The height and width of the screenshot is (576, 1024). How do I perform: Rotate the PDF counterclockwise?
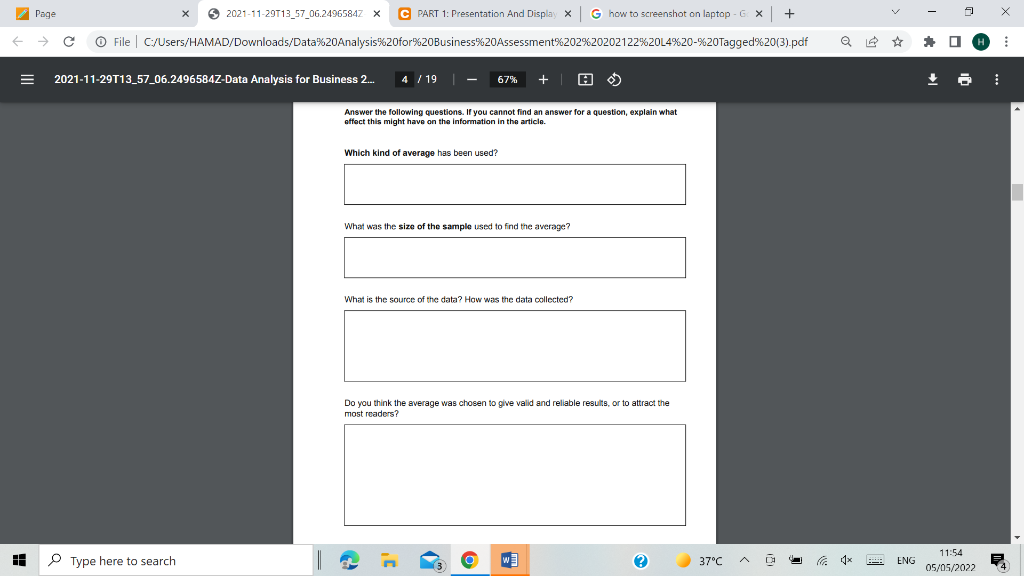614,79
